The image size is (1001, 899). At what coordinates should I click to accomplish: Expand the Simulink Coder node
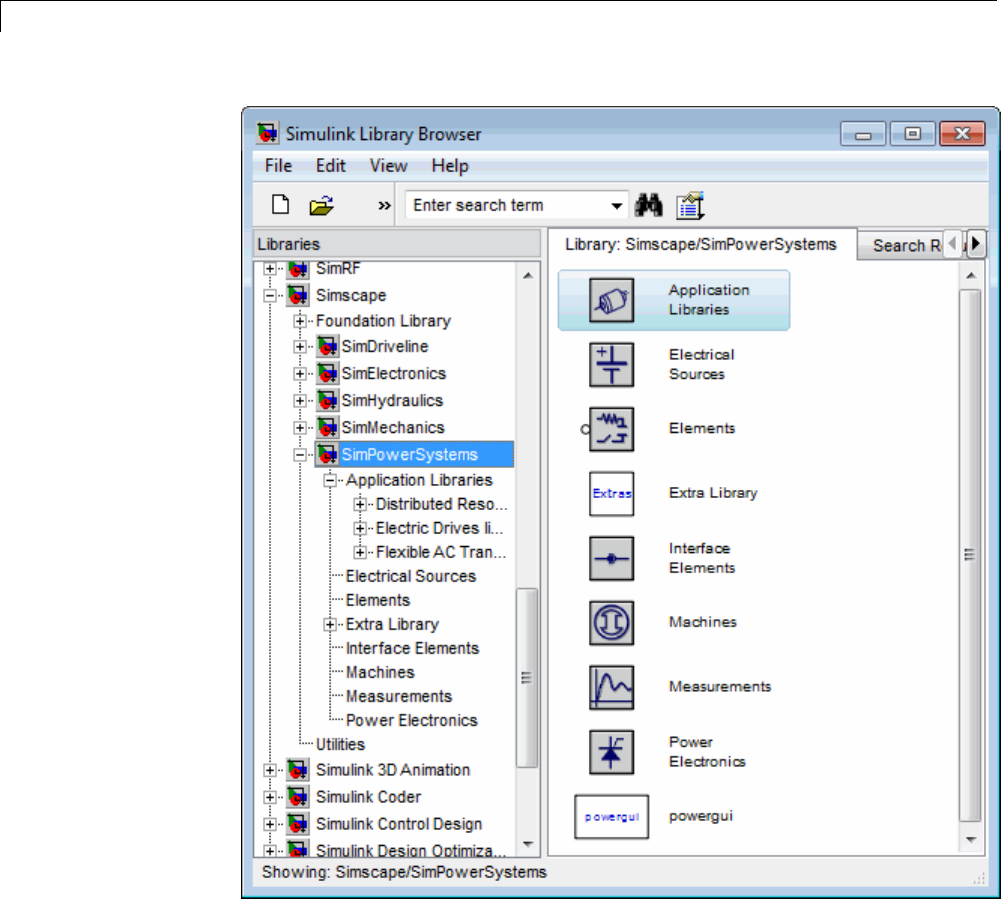(x=270, y=797)
